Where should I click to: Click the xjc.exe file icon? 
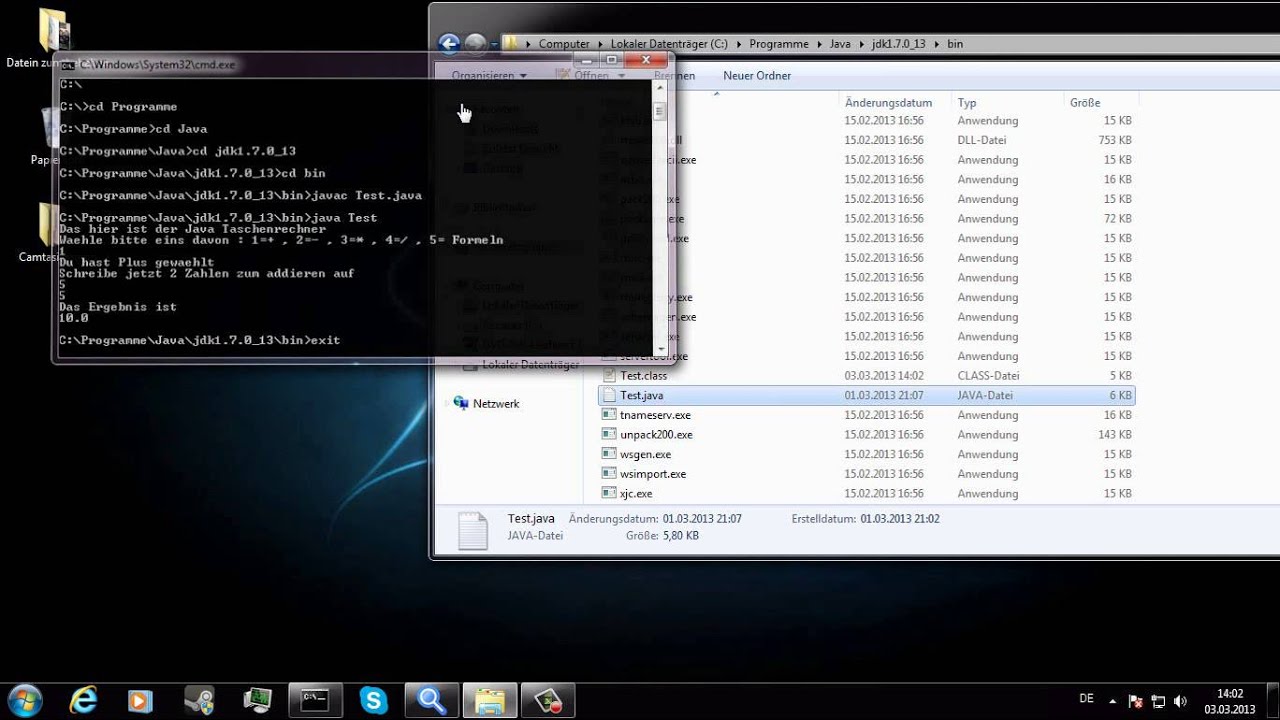pyautogui.click(x=608, y=493)
